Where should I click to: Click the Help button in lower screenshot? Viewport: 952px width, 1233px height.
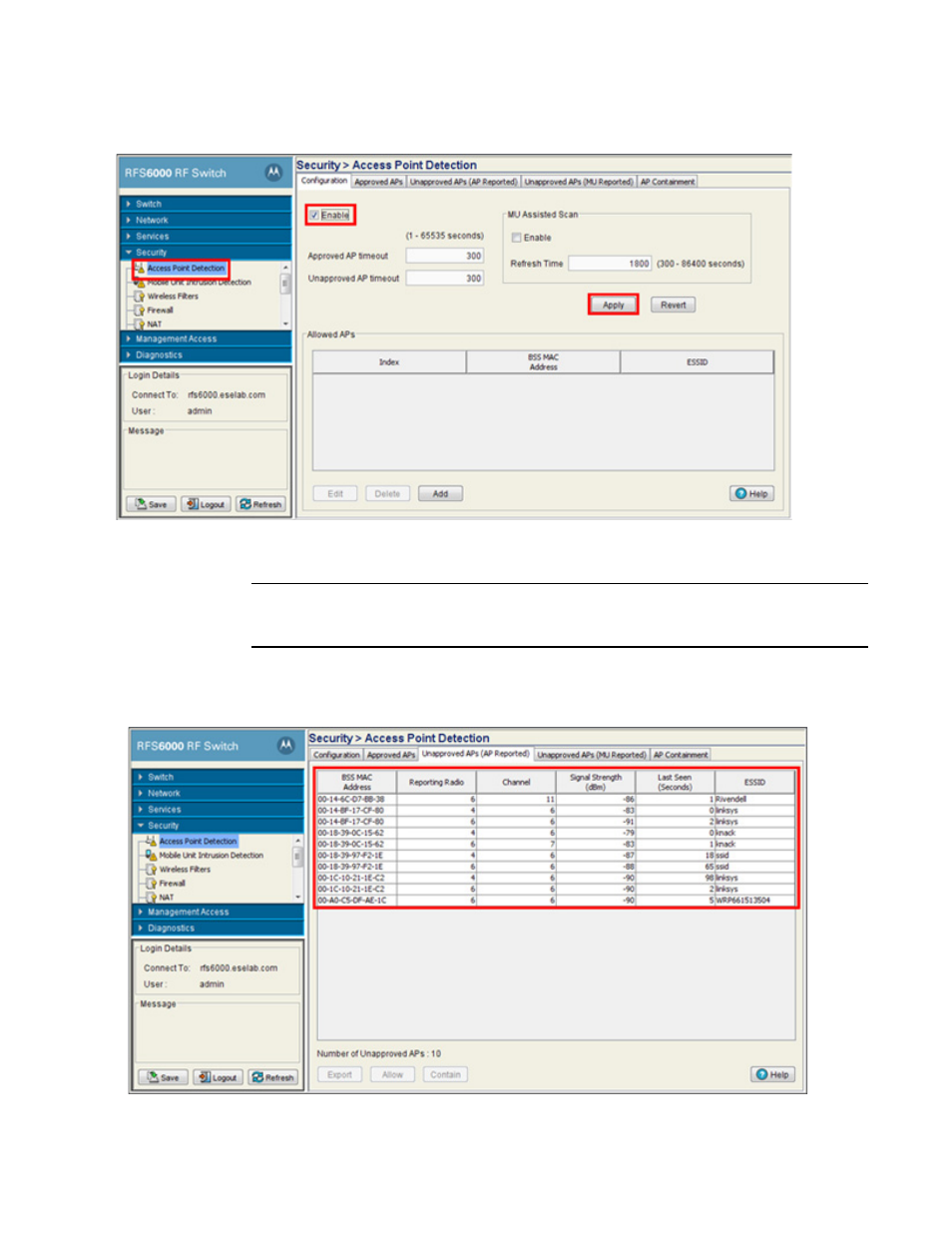[773, 1074]
